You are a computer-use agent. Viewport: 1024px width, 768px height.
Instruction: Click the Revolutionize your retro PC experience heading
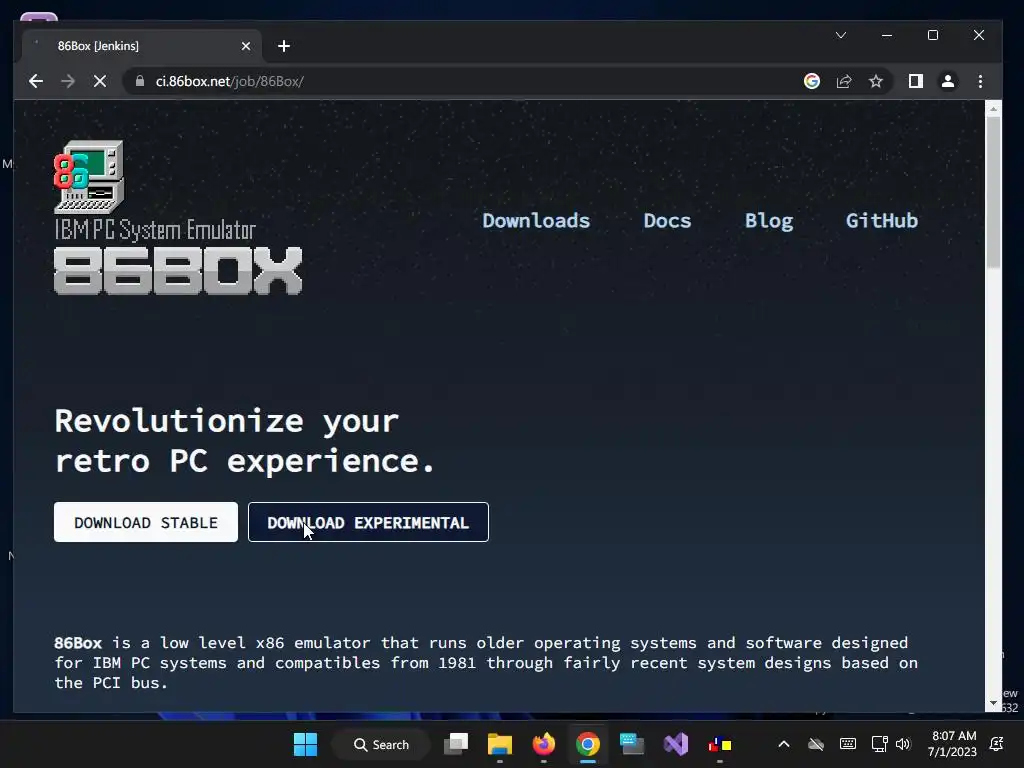coord(244,440)
